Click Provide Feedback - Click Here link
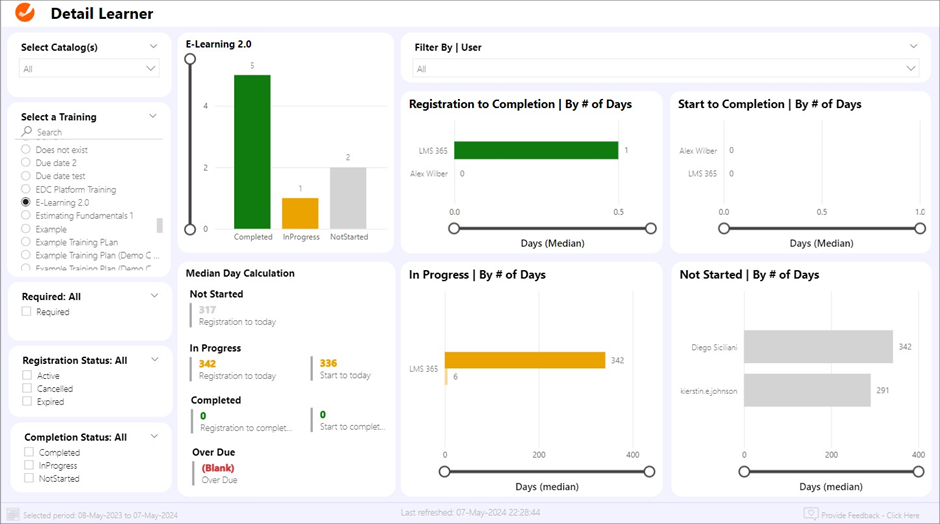The width and height of the screenshot is (940, 524). coord(870,515)
